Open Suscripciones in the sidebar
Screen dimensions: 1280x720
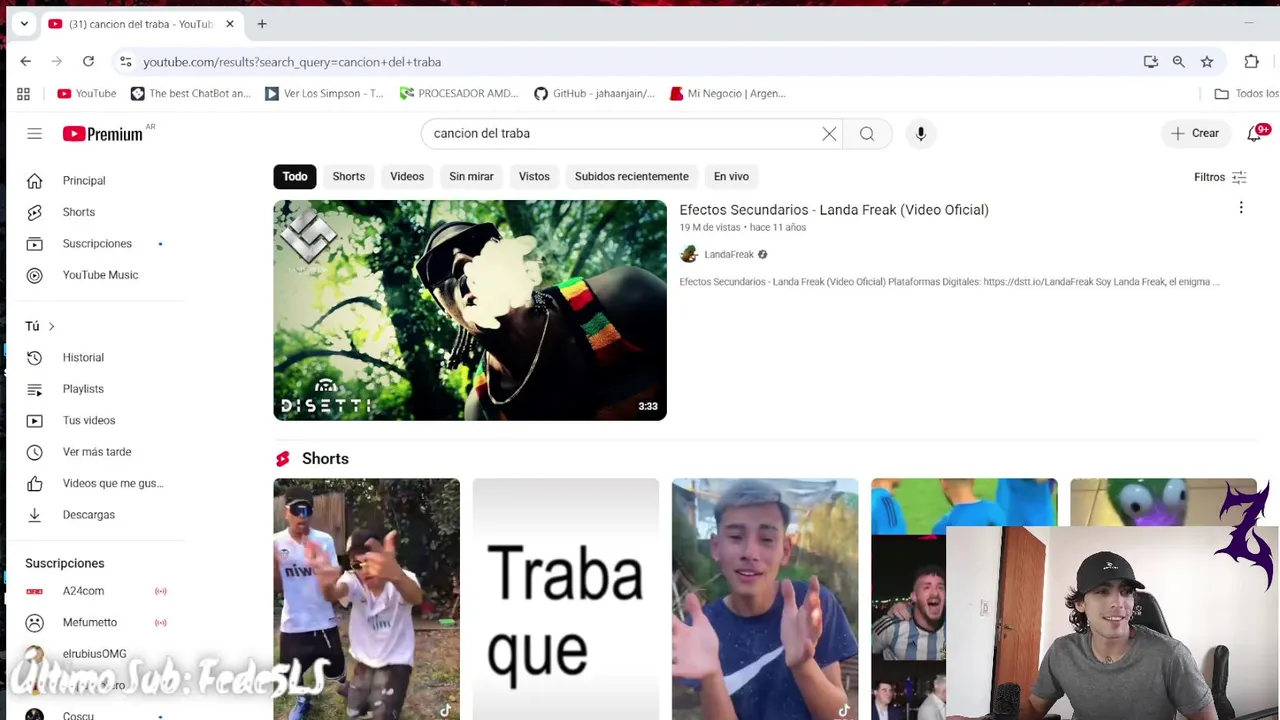[95, 243]
